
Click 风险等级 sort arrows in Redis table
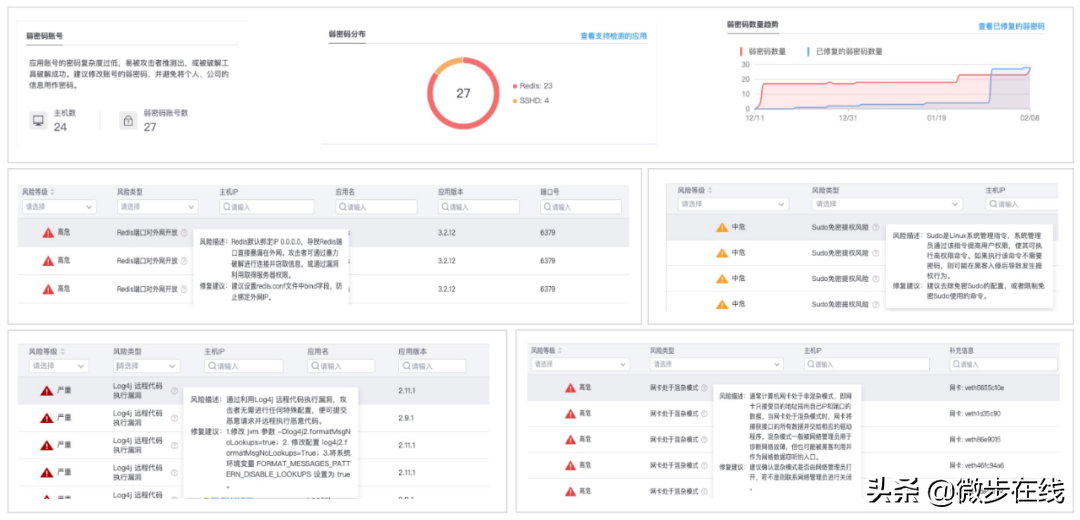point(51,191)
